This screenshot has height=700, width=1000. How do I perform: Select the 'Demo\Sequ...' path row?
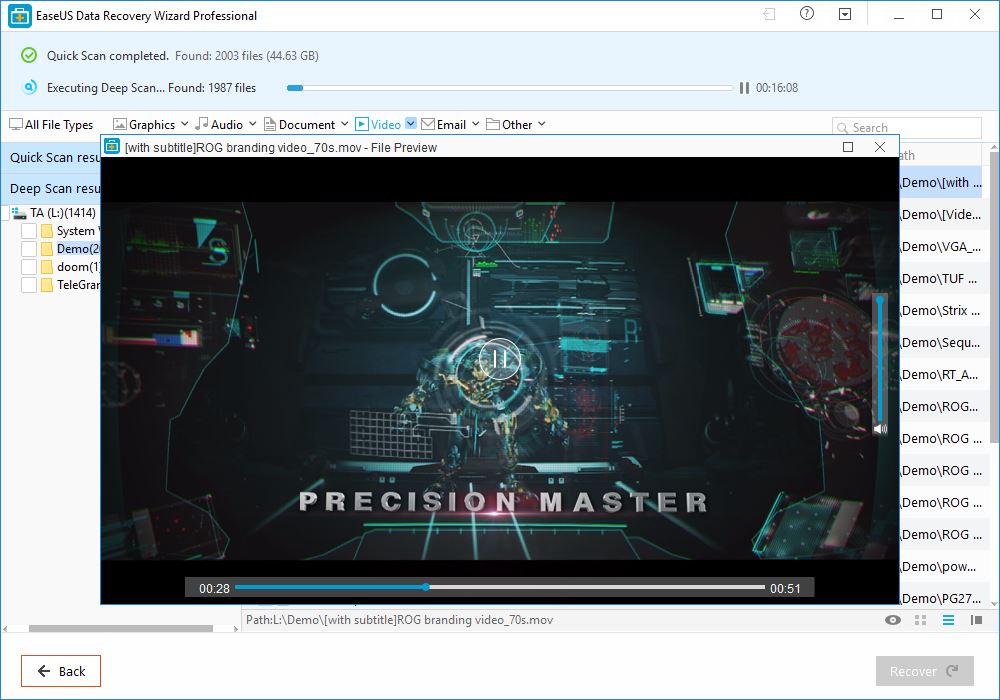pyautogui.click(x=941, y=342)
